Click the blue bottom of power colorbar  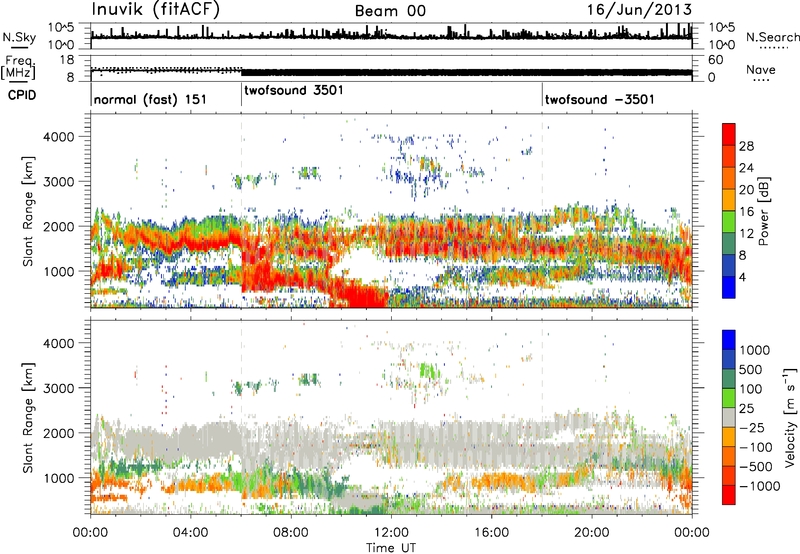[729, 287]
